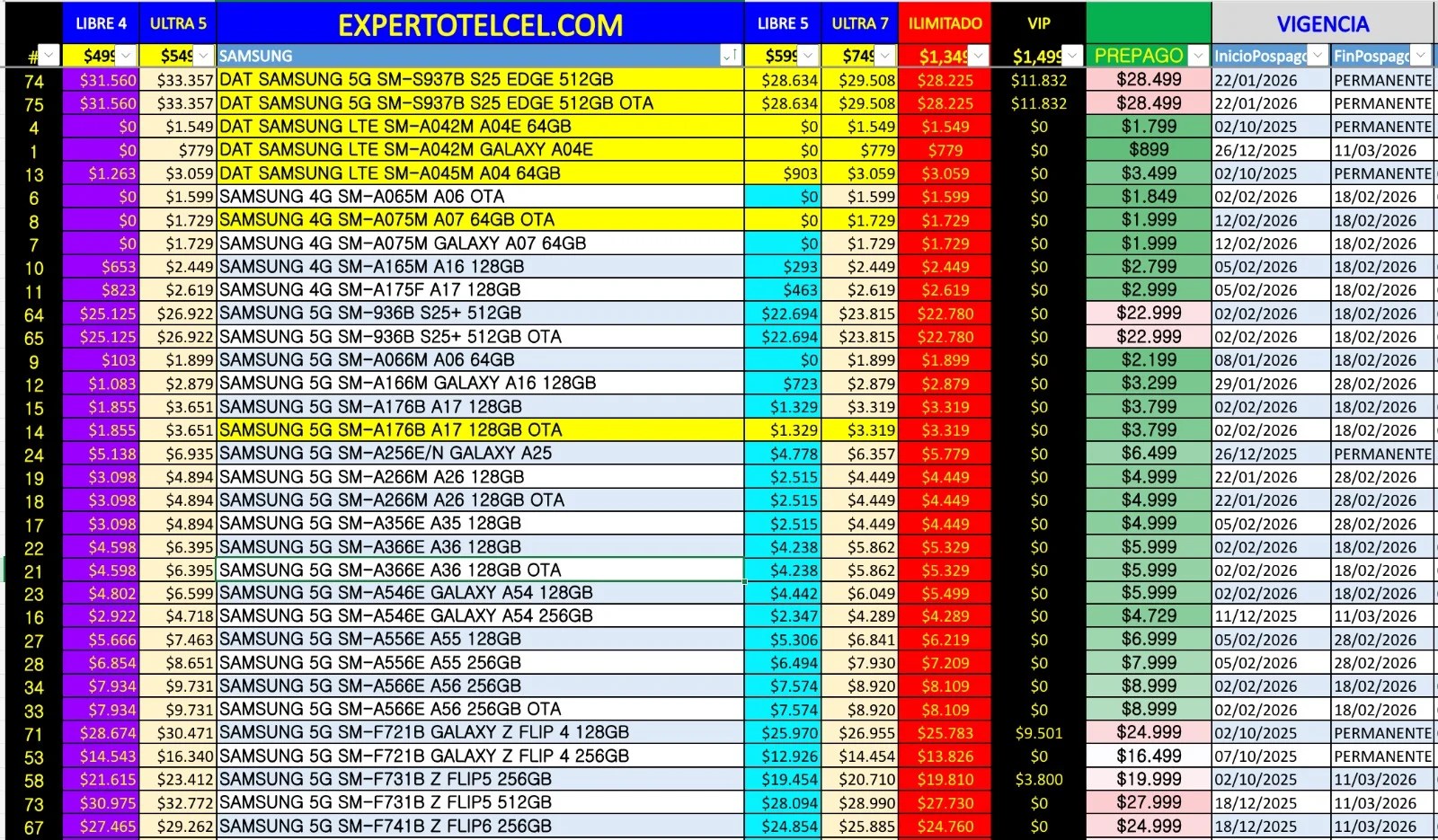Select the VIP header cell
Image resolution: width=1438 pixels, height=840 pixels.
[x=1039, y=23]
